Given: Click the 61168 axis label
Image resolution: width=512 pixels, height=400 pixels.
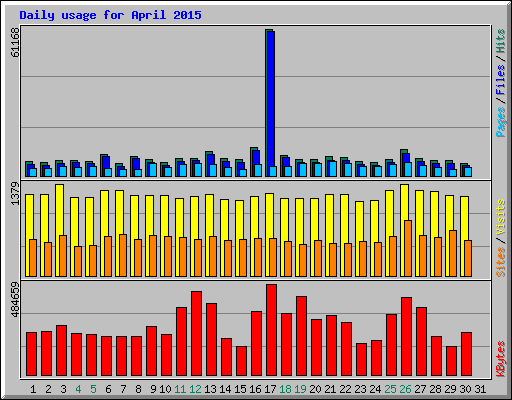Looking at the screenshot, I should [x=15, y=42].
